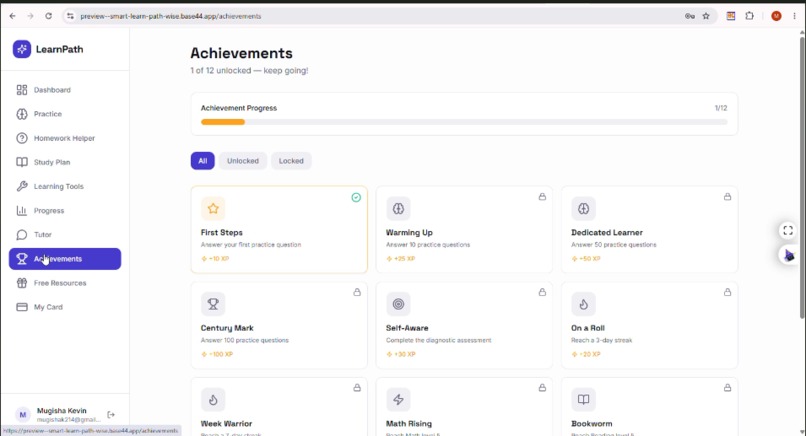This screenshot has height=436, width=806.
Task: Open Free Resources page
Action: (x=65, y=283)
